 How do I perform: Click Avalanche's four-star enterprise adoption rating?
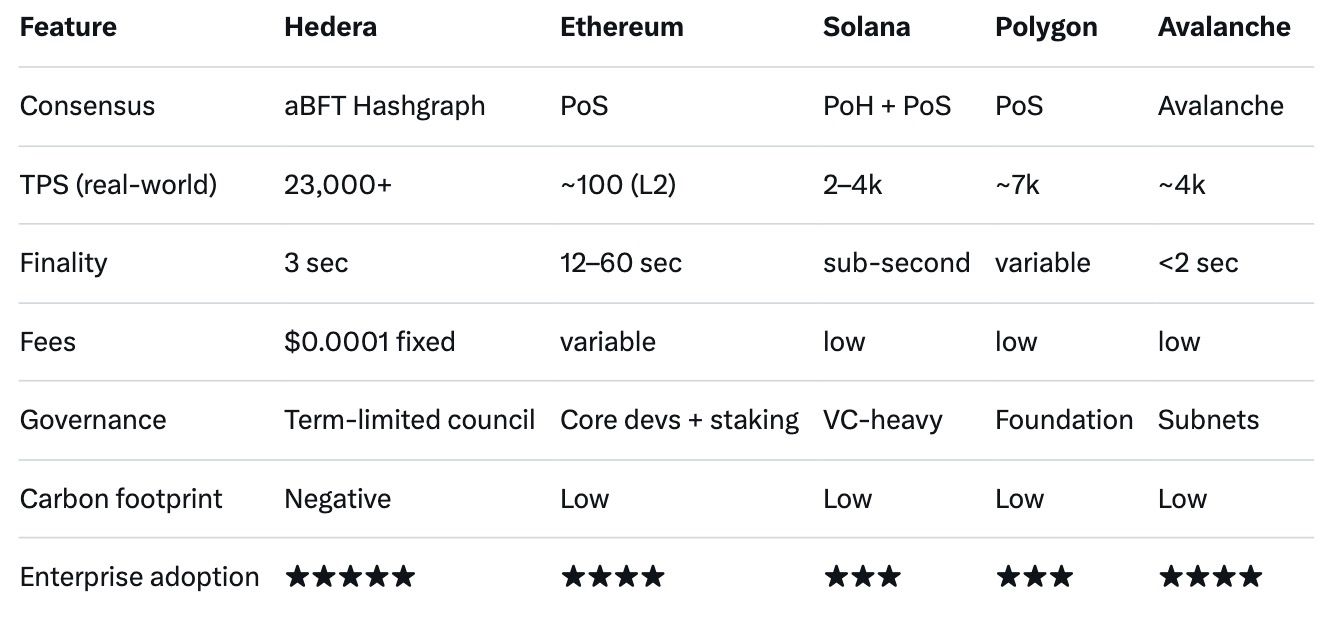pyautogui.click(x=1210, y=577)
